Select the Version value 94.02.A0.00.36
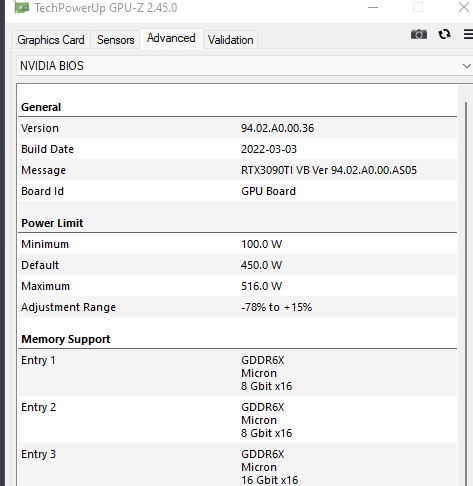 pyautogui.click(x=277, y=128)
